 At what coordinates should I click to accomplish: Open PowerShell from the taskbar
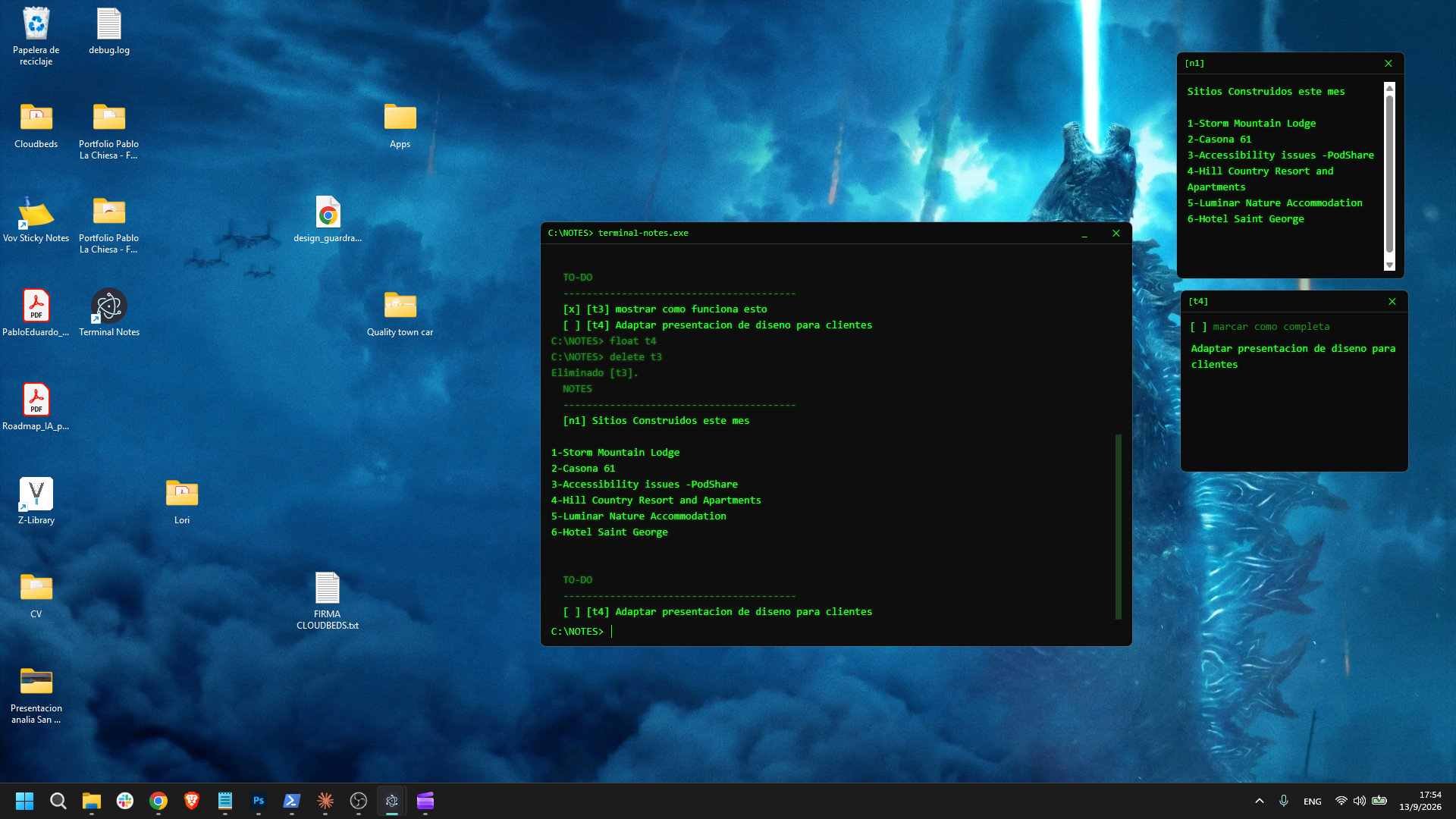click(291, 801)
